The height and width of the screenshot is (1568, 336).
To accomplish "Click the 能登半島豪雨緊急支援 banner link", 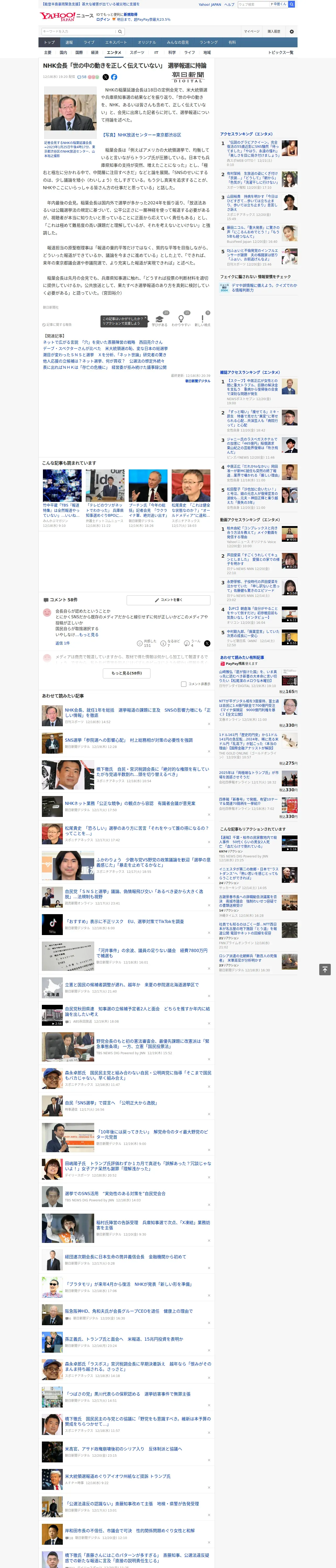I will click(x=90, y=4).
